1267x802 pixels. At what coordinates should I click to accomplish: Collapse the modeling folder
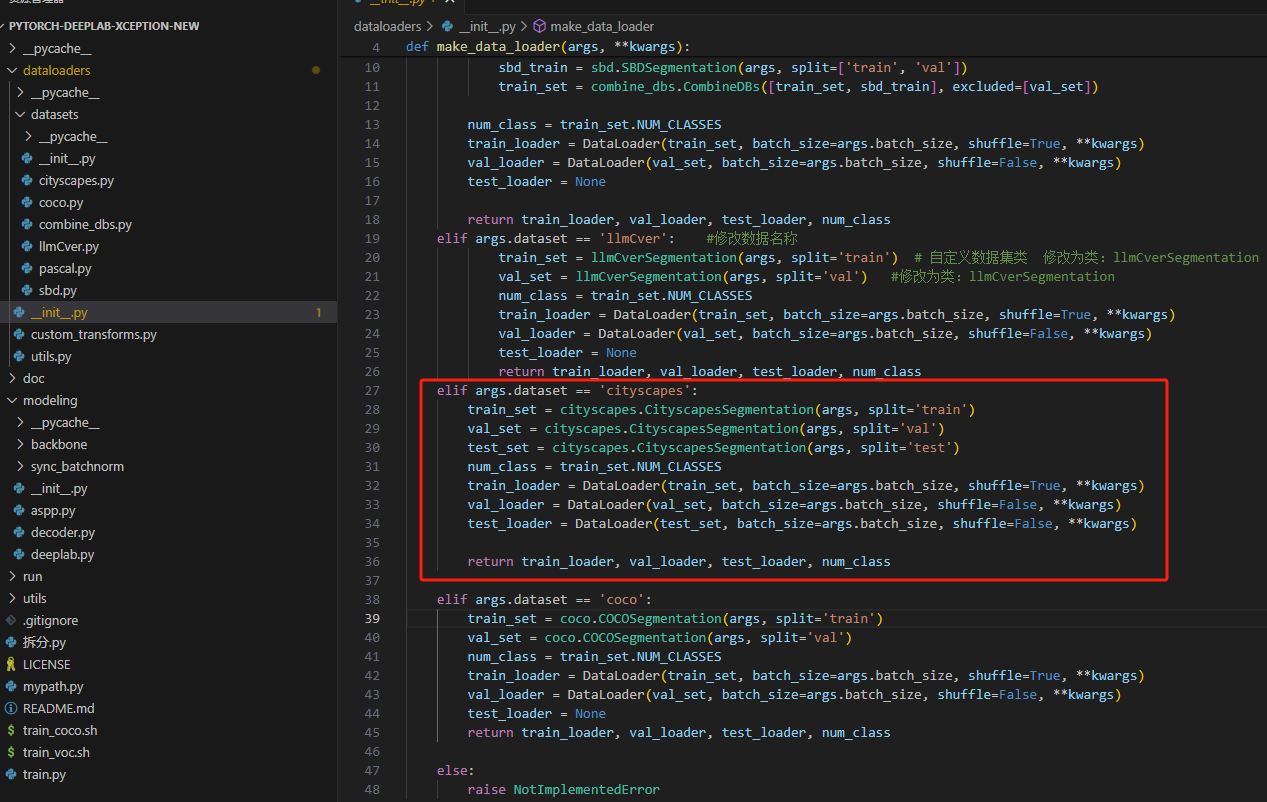12,401
